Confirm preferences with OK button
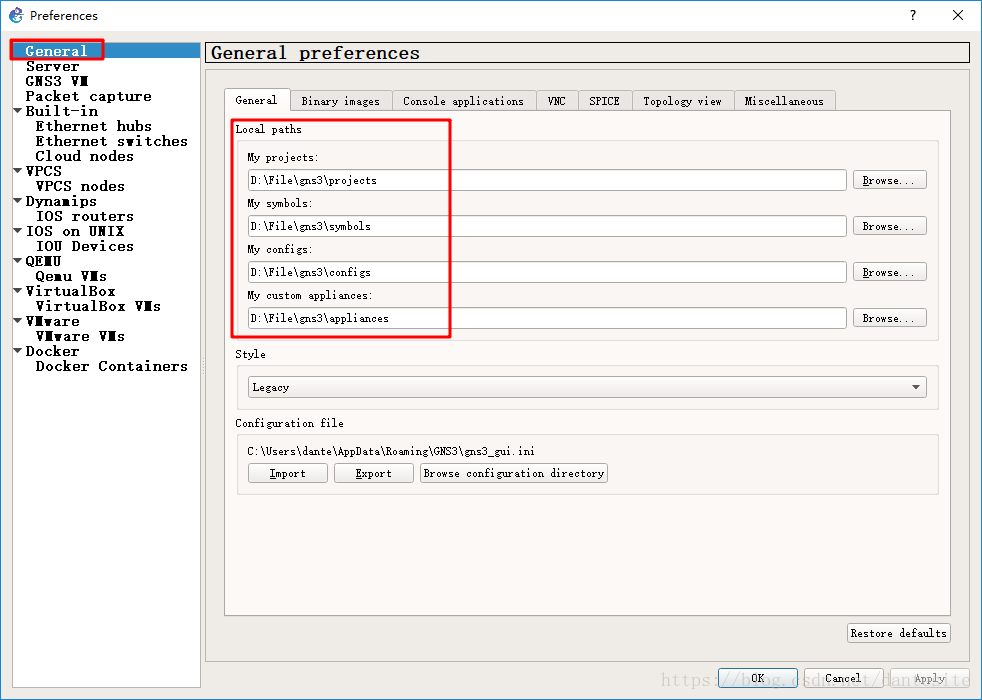 [x=757, y=678]
